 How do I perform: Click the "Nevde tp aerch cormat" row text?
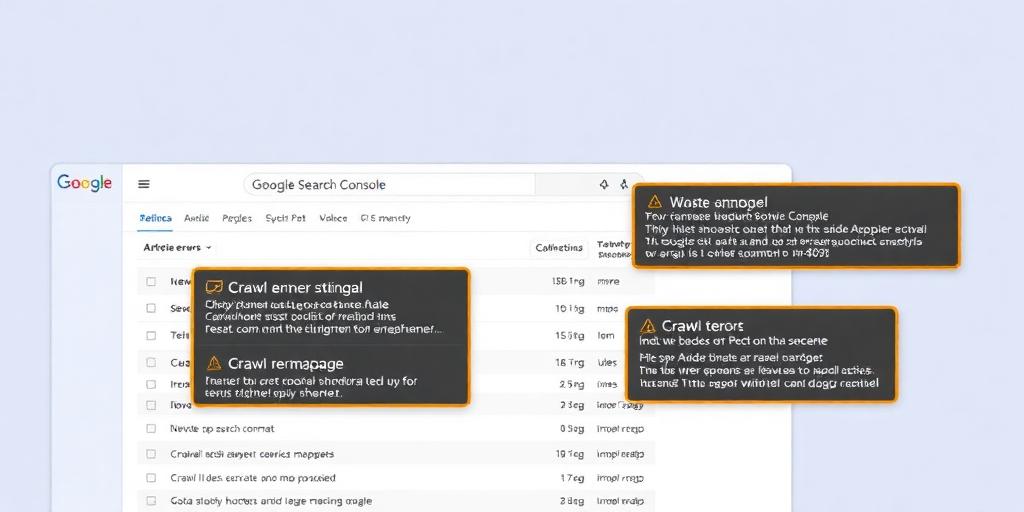pos(222,429)
